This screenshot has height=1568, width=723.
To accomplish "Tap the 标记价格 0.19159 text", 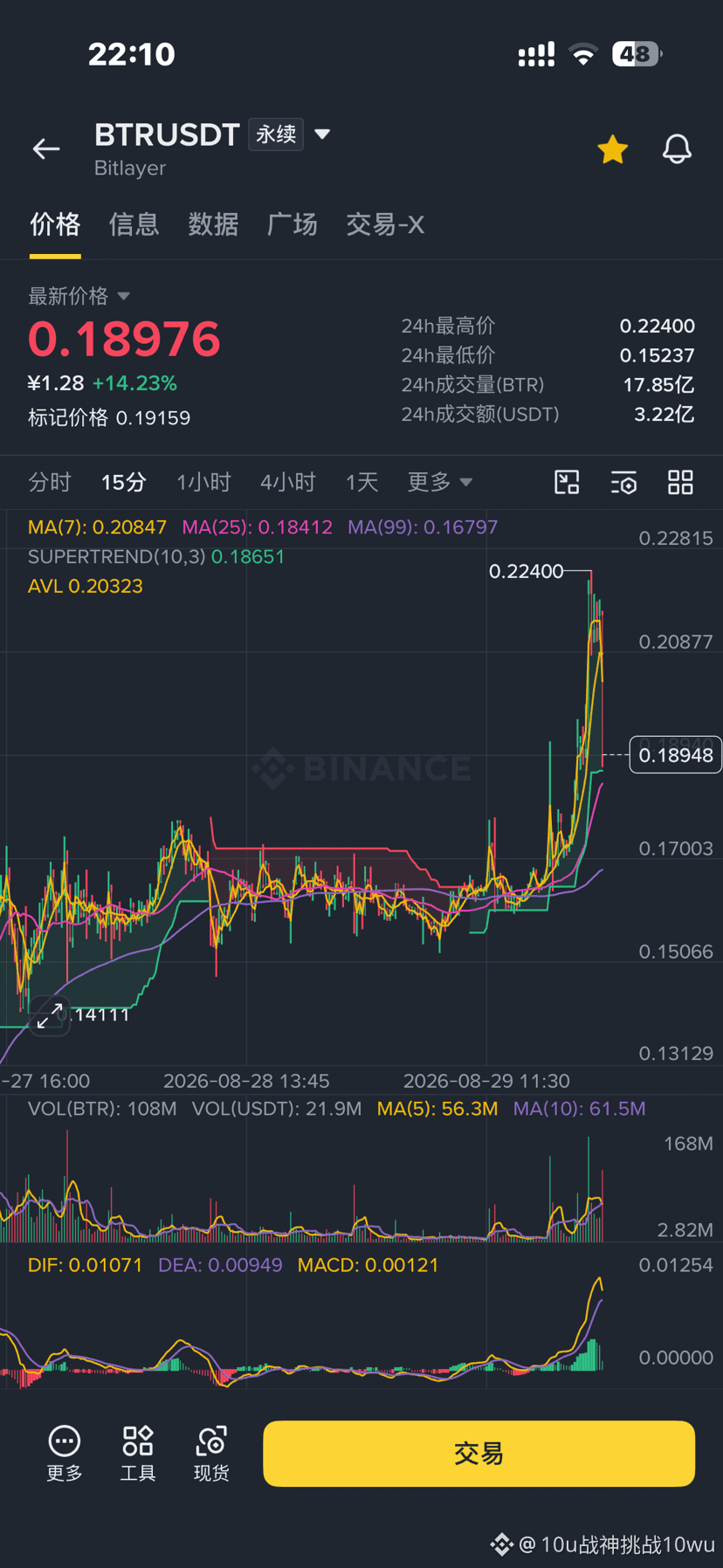I will 109,417.
